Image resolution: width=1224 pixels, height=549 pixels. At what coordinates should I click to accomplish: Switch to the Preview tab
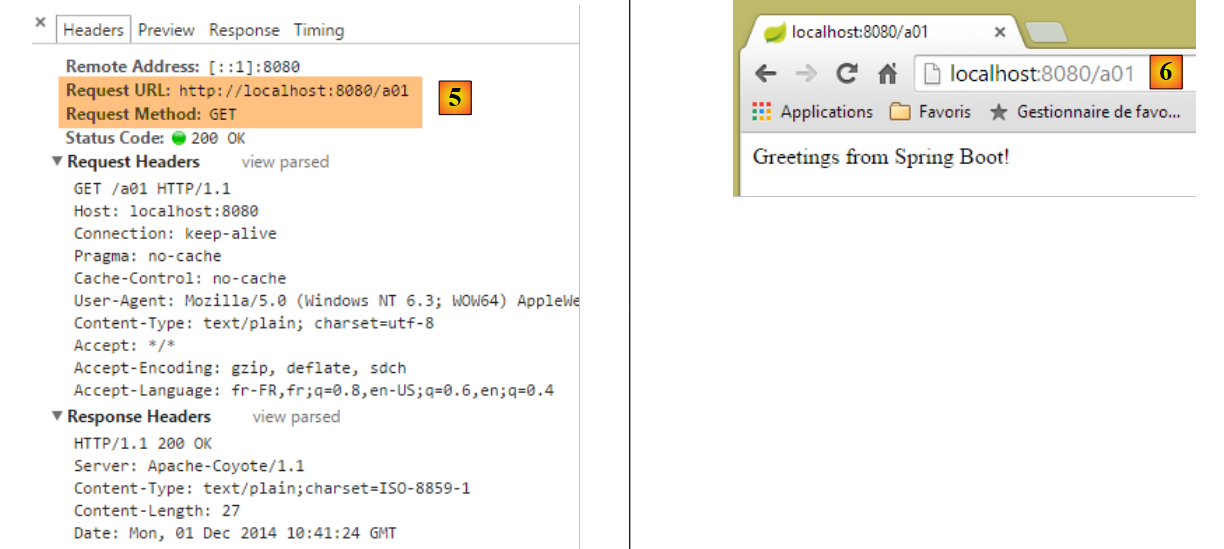pos(166,30)
